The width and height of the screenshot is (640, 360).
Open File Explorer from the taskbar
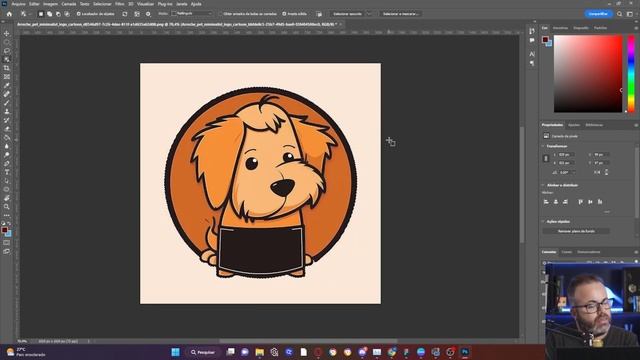(260, 352)
